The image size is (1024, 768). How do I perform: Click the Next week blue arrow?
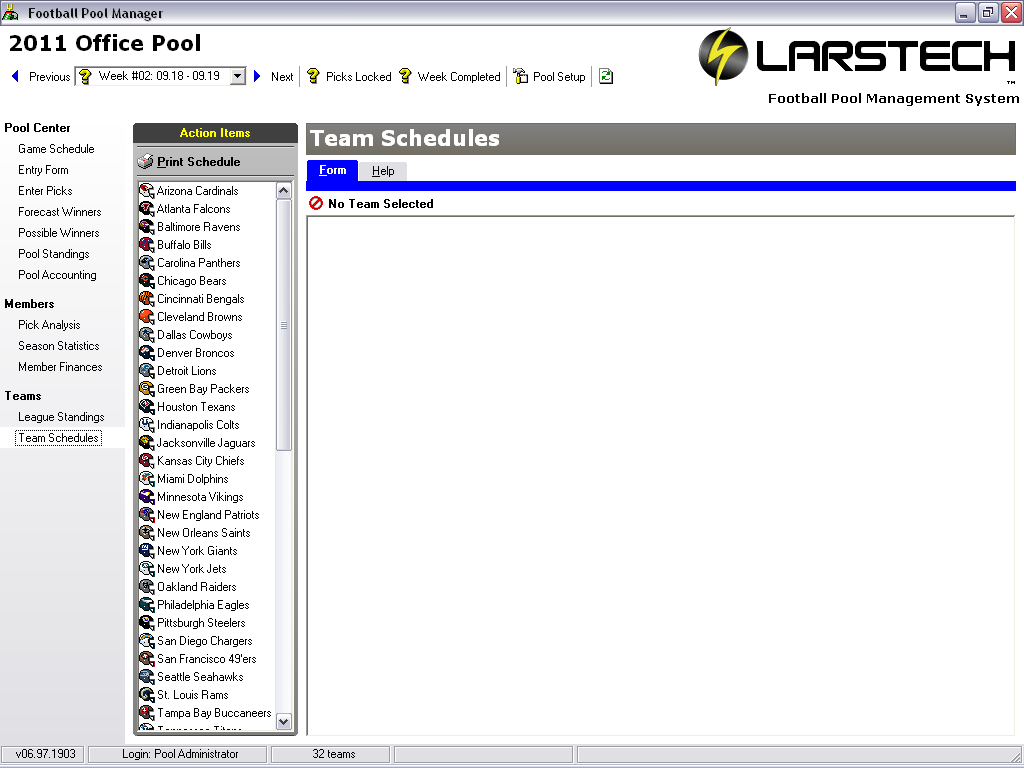tap(257, 77)
